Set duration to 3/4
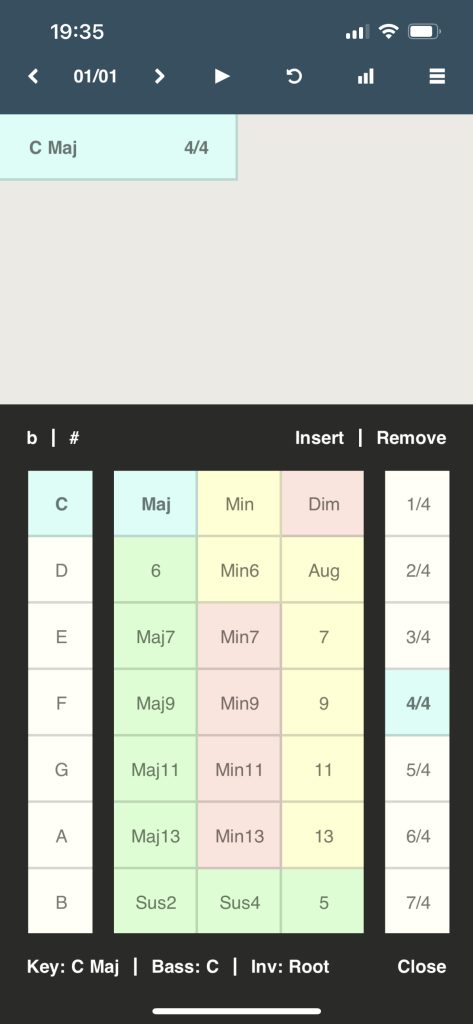473x1024 pixels. coord(417,637)
